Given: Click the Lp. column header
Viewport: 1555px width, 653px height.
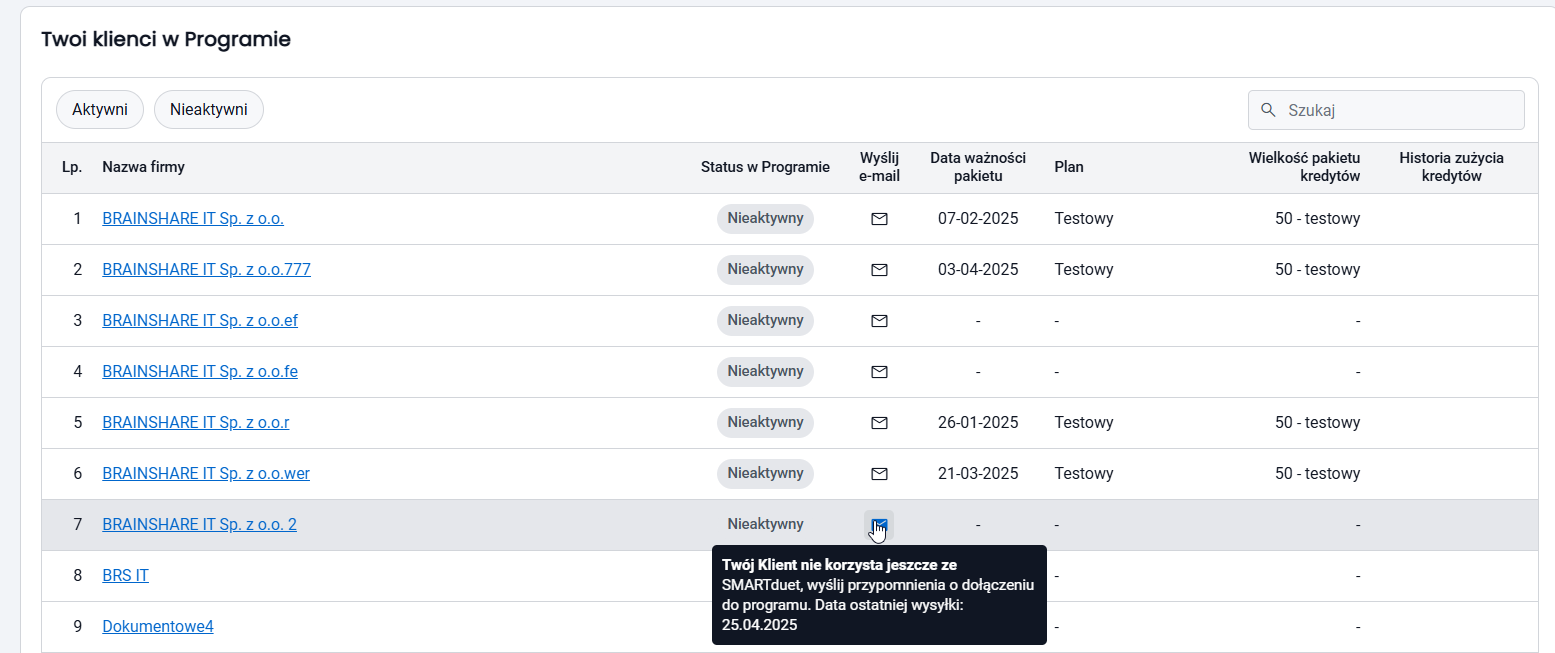Looking at the screenshot, I should coord(72,167).
